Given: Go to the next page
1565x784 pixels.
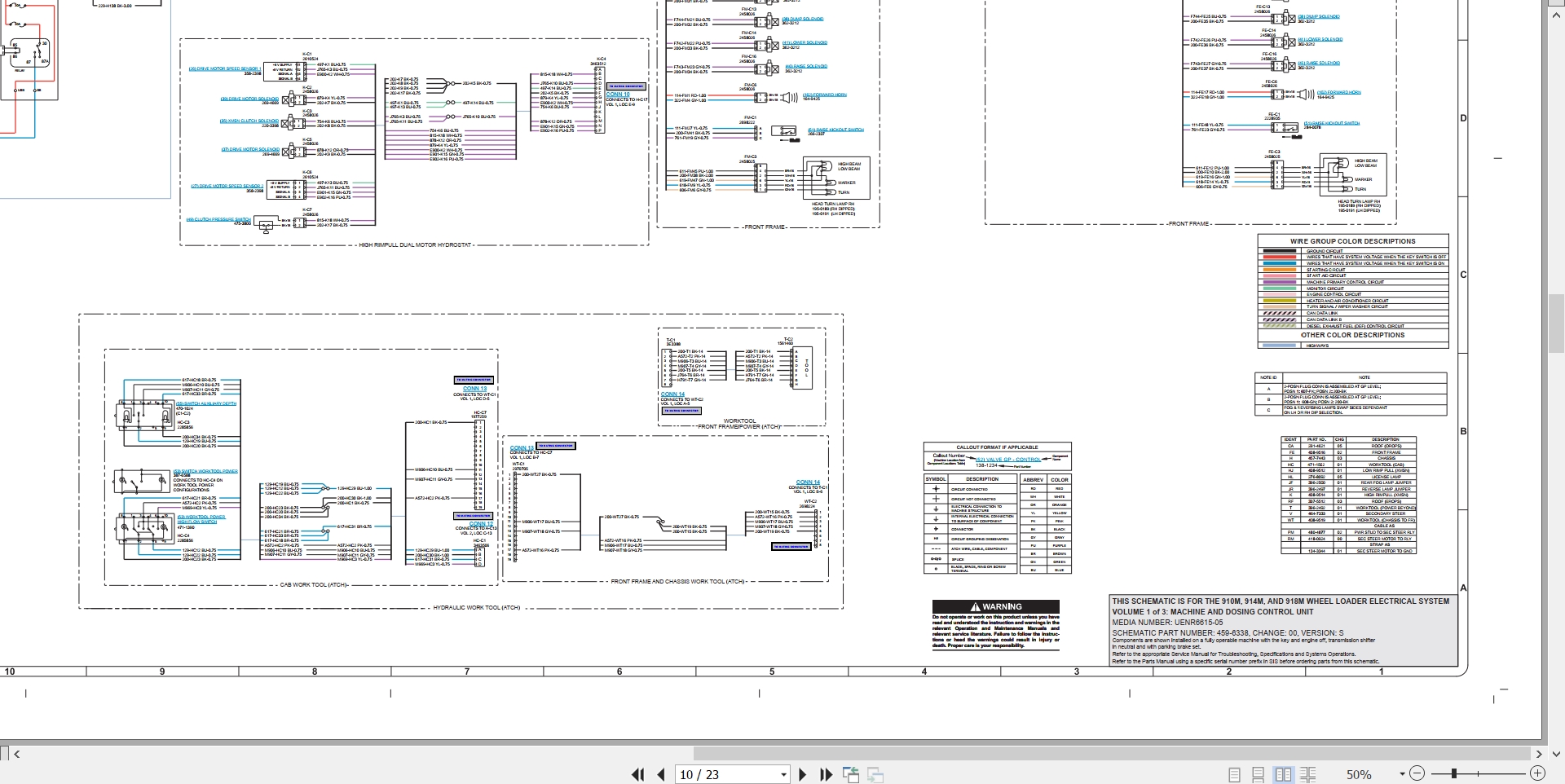Looking at the screenshot, I should tap(803, 774).
